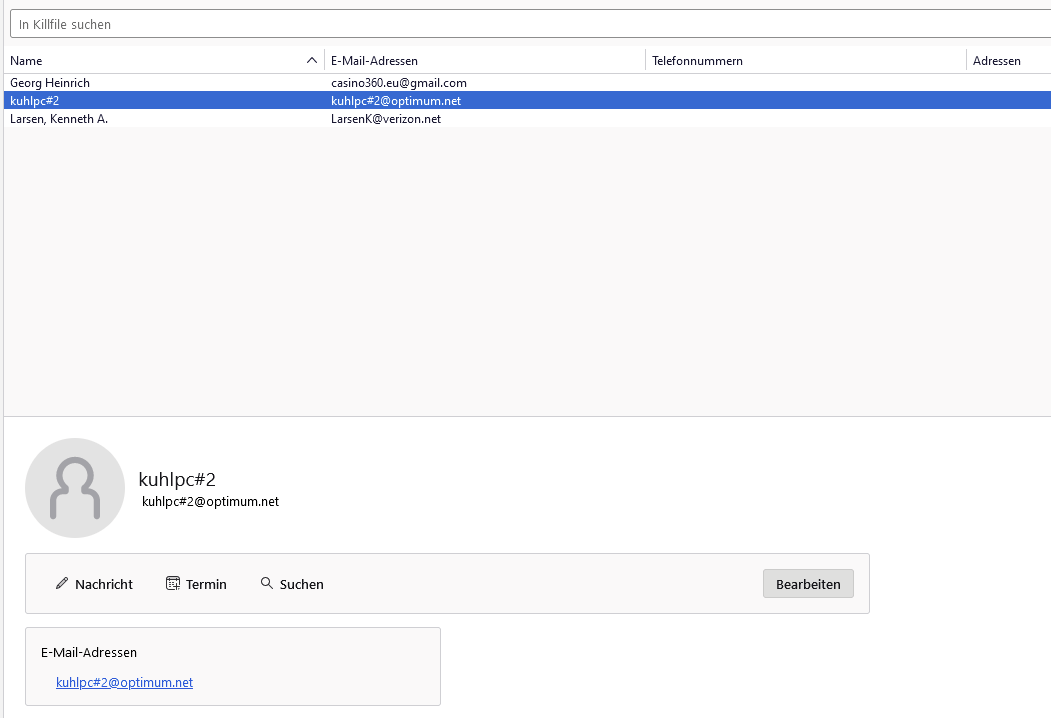The image size is (1051, 718).
Task: Click the magnifier icon for Suchen
Action: tap(267, 583)
